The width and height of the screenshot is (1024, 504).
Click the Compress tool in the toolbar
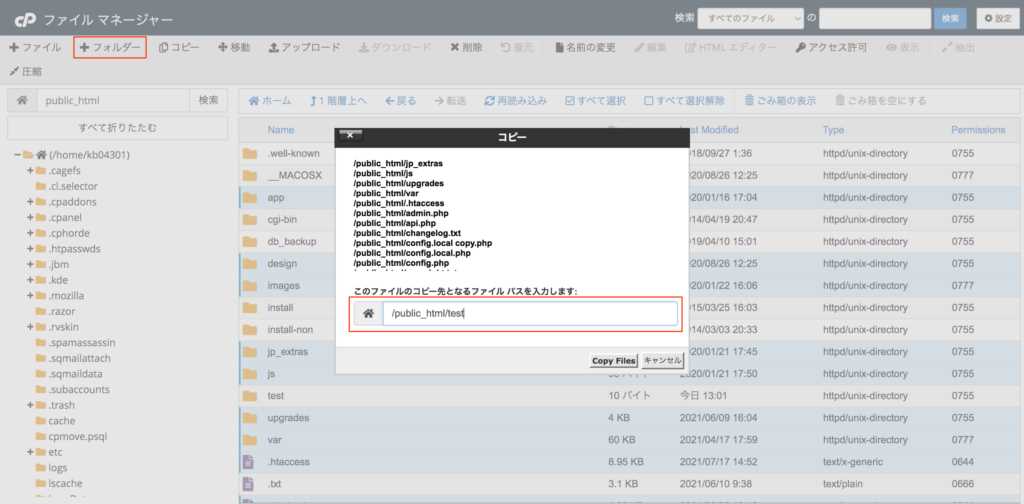[26, 71]
